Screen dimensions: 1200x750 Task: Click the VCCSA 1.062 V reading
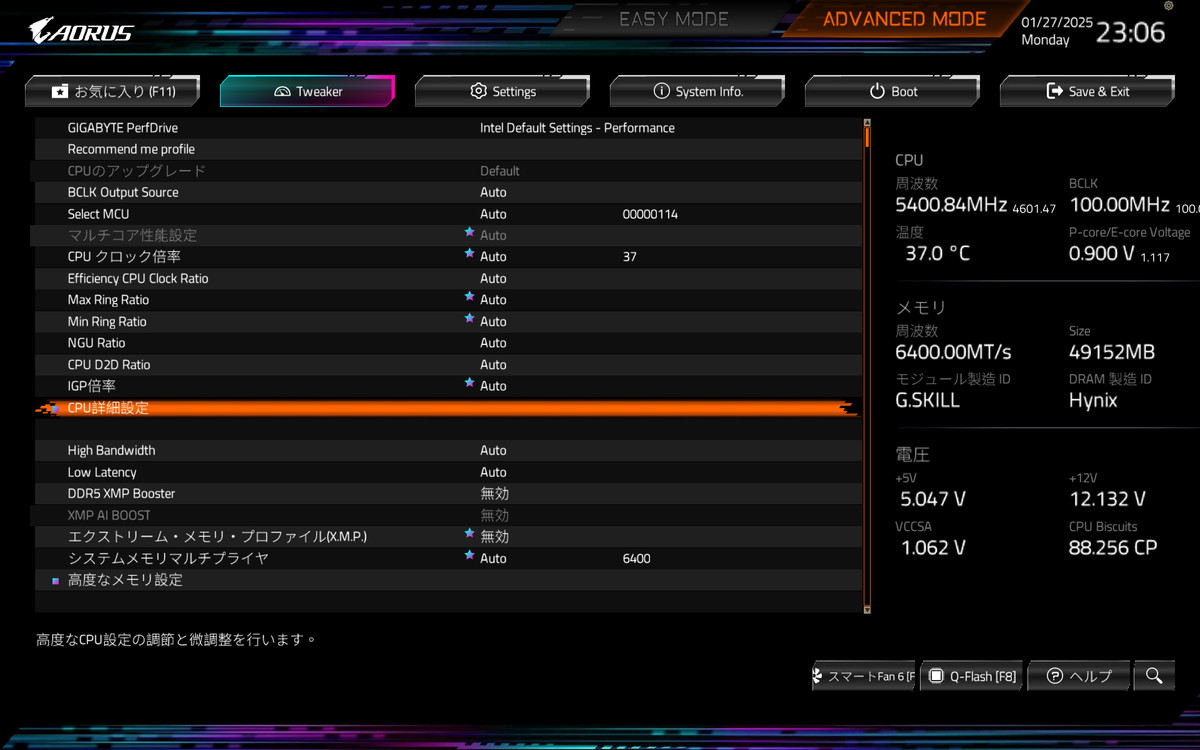tap(933, 547)
